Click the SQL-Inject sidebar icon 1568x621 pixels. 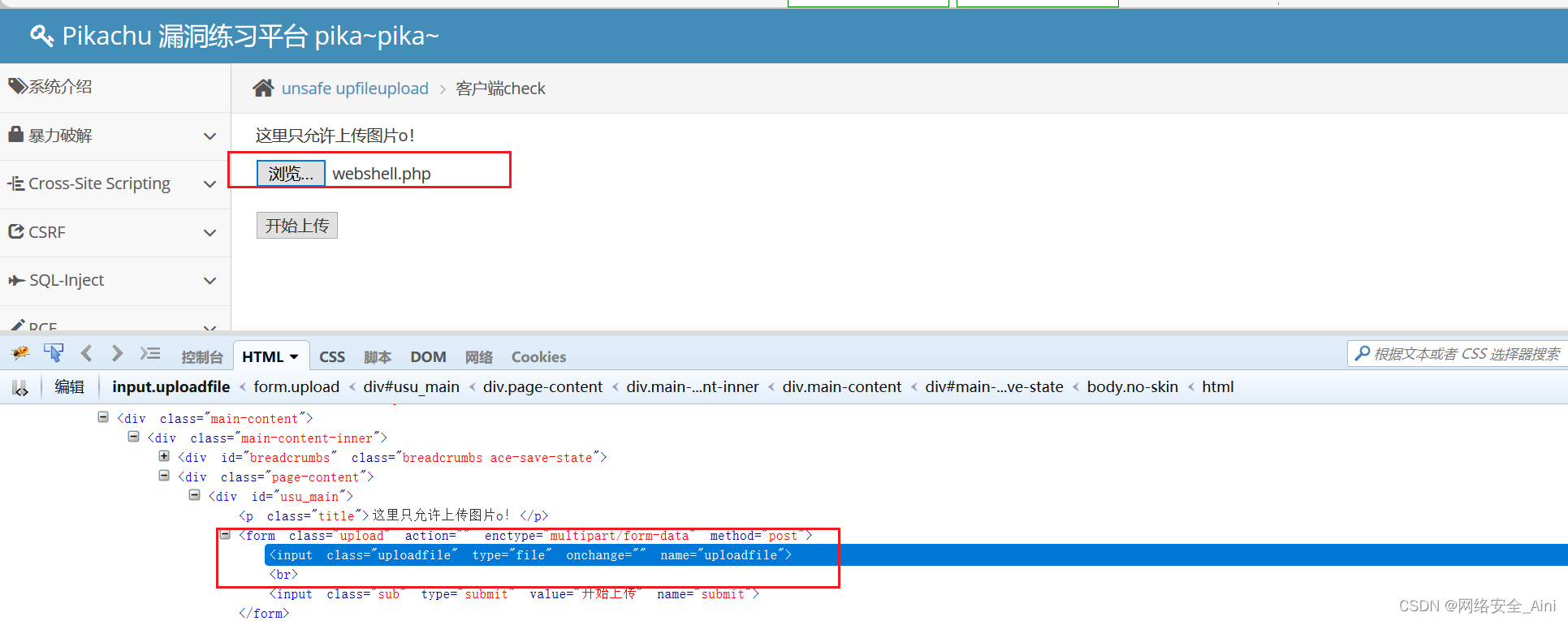pyautogui.click(x=16, y=280)
